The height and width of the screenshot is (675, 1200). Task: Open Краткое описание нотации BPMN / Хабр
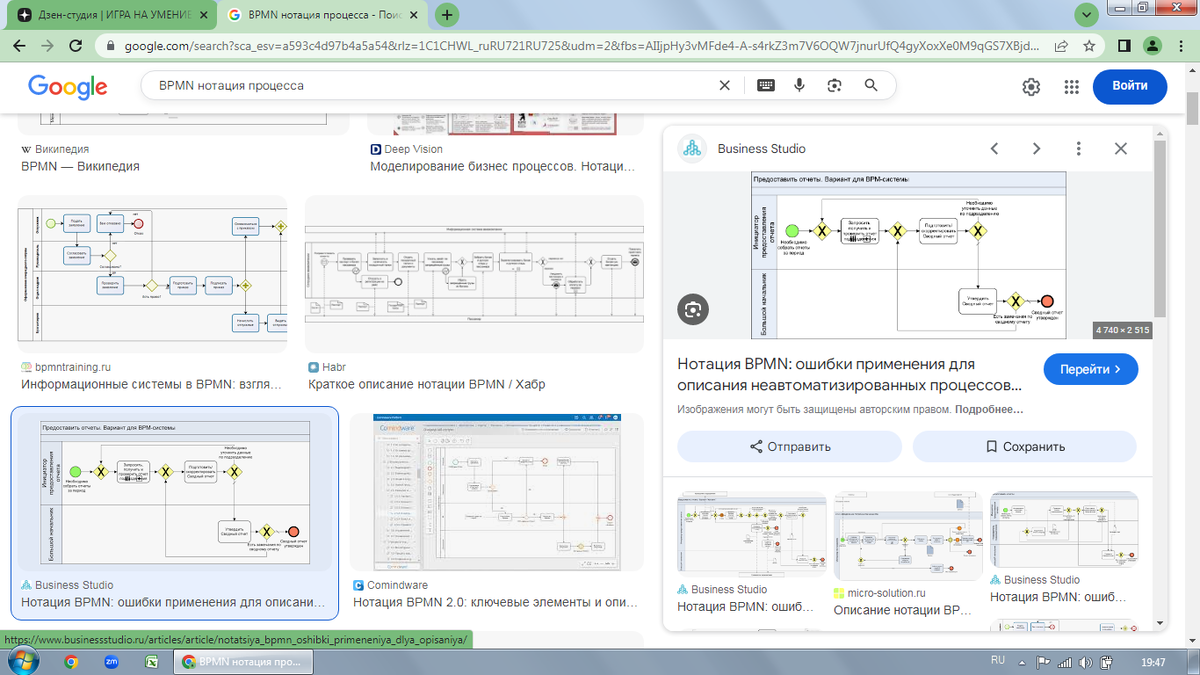pyautogui.click(x=426, y=384)
